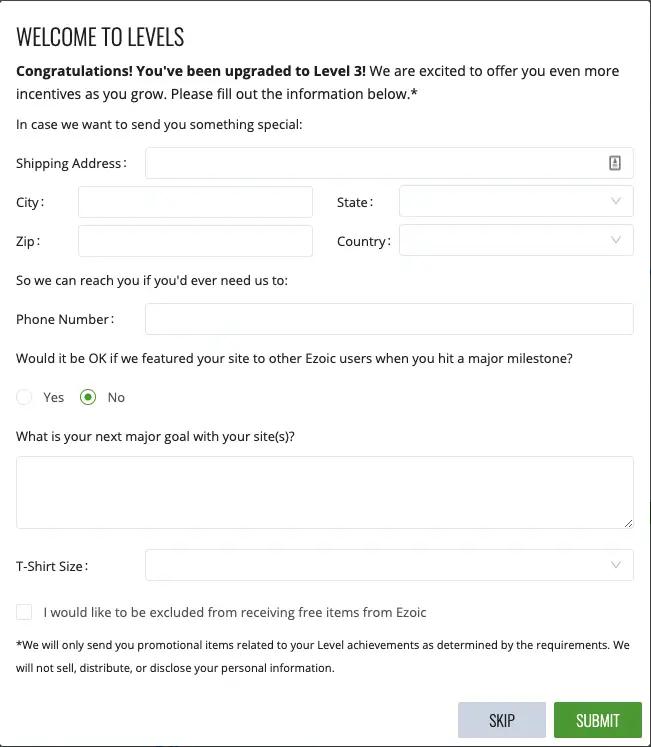Image resolution: width=651 pixels, height=747 pixels.
Task: Select the Yes radio button
Action: 24,397
